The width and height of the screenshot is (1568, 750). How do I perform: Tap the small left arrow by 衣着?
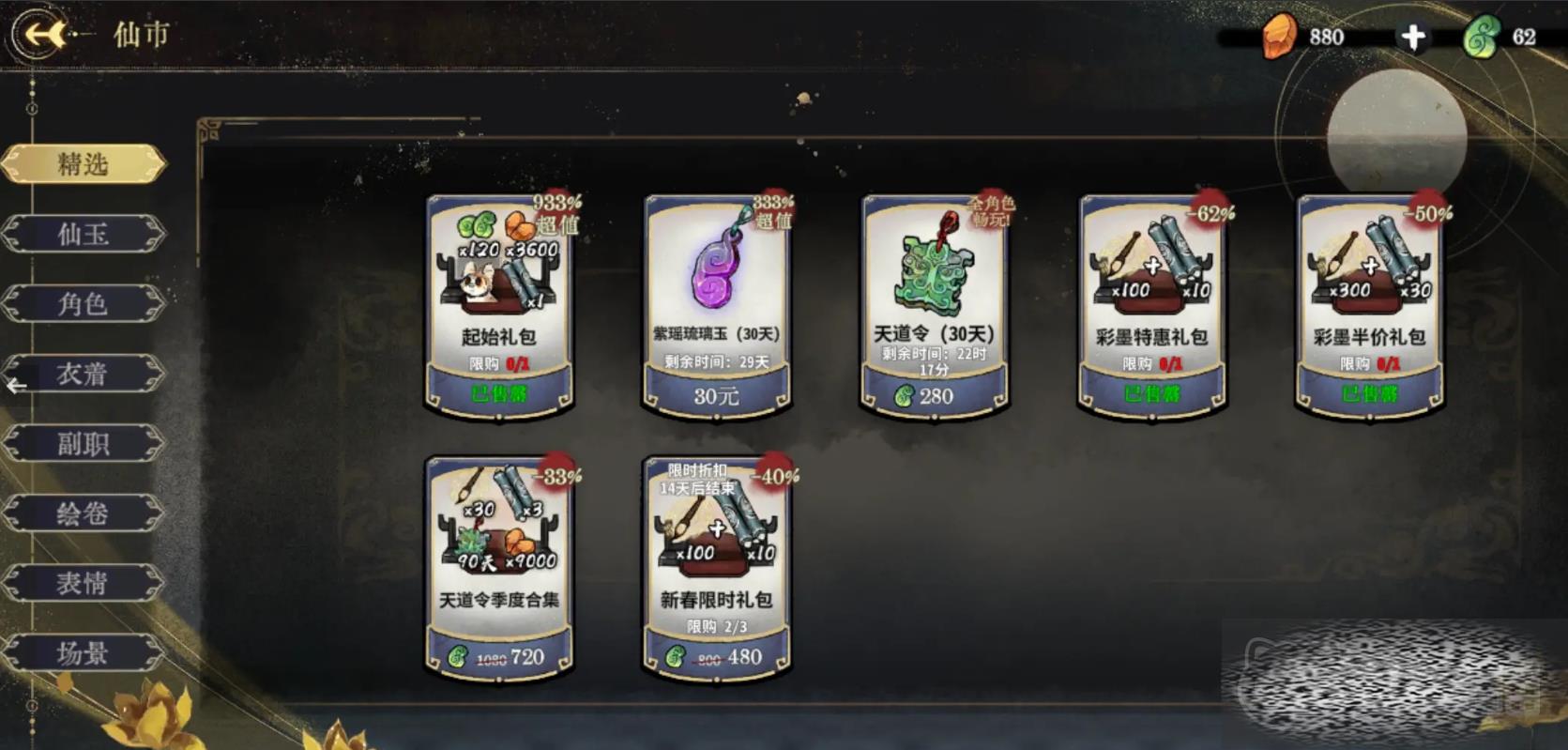(x=16, y=386)
